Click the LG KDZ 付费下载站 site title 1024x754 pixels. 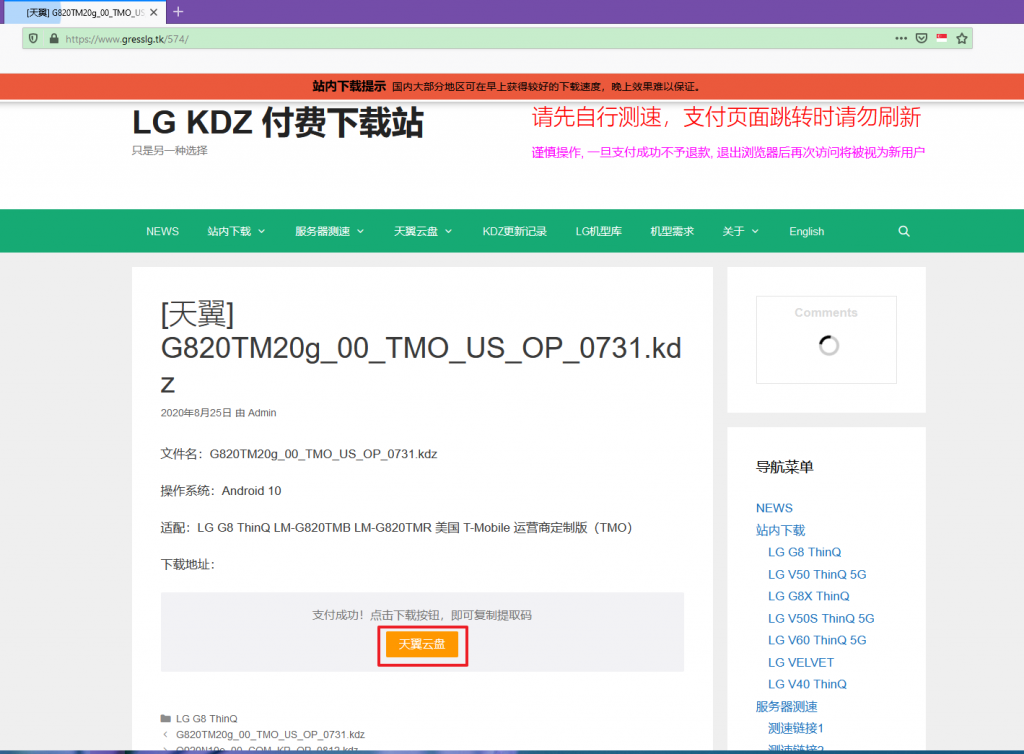278,123
